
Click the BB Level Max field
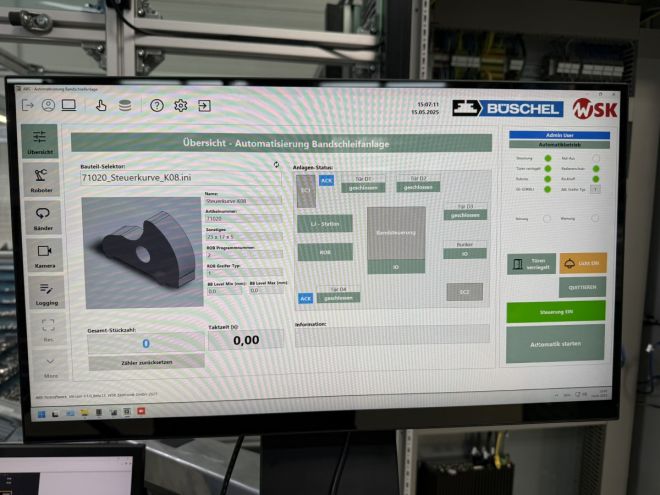pyautogui.click(x=266, y=290)
